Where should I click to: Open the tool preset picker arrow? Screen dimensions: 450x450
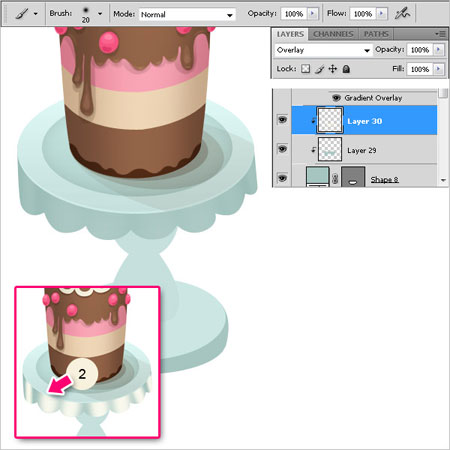click(x=35, y=14)
